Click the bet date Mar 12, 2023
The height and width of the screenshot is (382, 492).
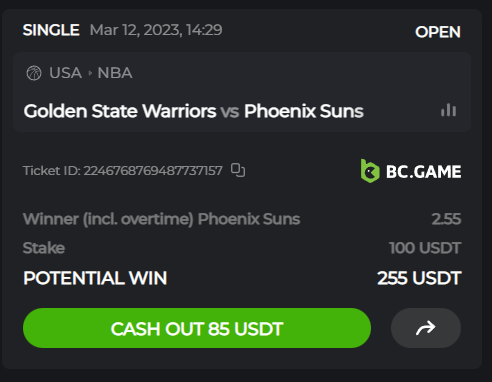[x=136, y=30]
